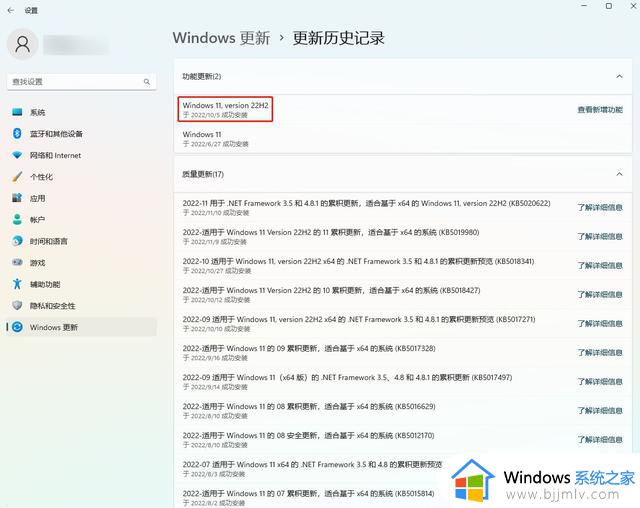Select the 2022-07 .NET Framework preview update row

coord(403,468)
